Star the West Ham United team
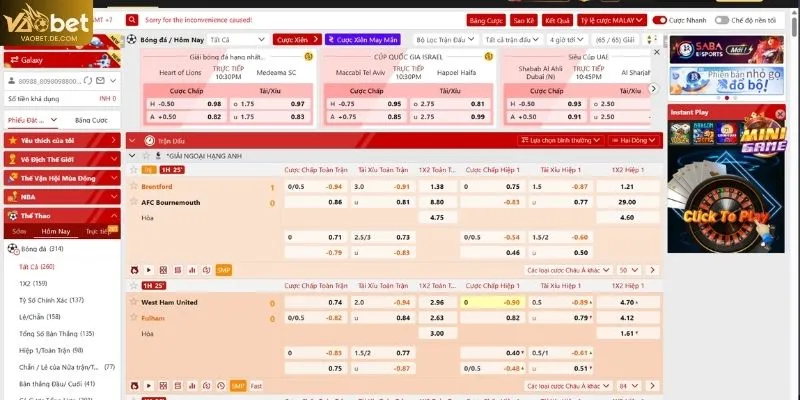 [x=134, y=302]
